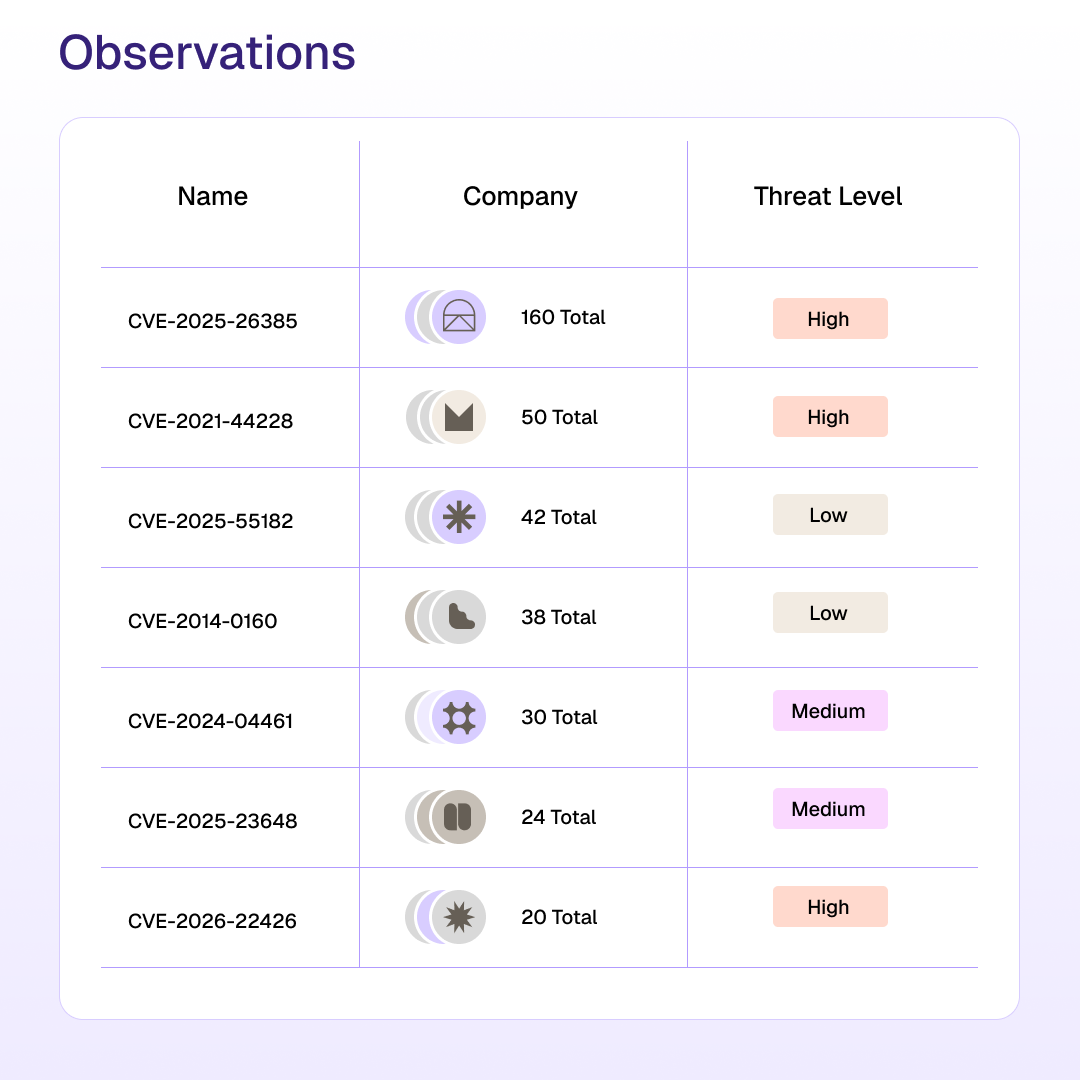Click the High badge for CVE-2026-22426
This screenshot has height=1080, width=1080.
(x=829, y=907)
